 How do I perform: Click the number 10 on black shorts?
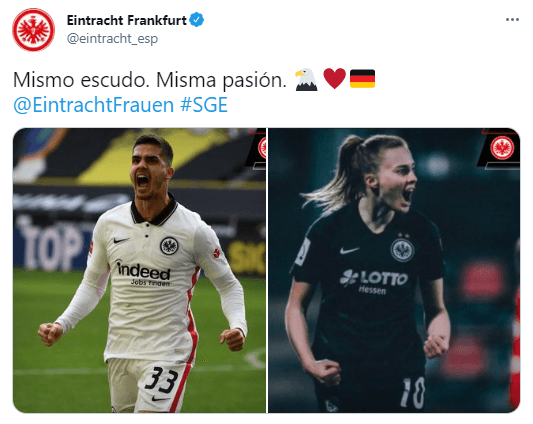pos(413,393)
